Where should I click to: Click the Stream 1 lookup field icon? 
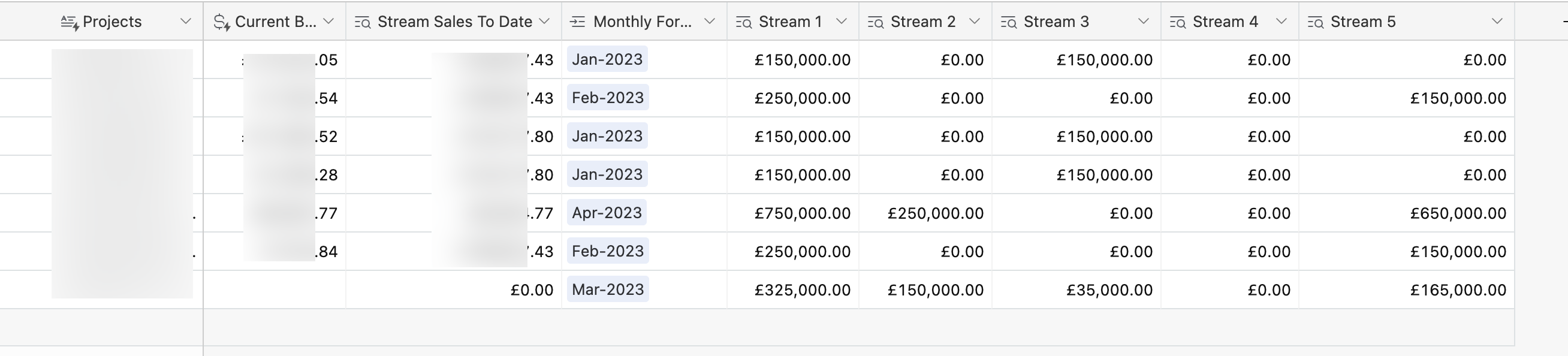(x=743, y=23)
